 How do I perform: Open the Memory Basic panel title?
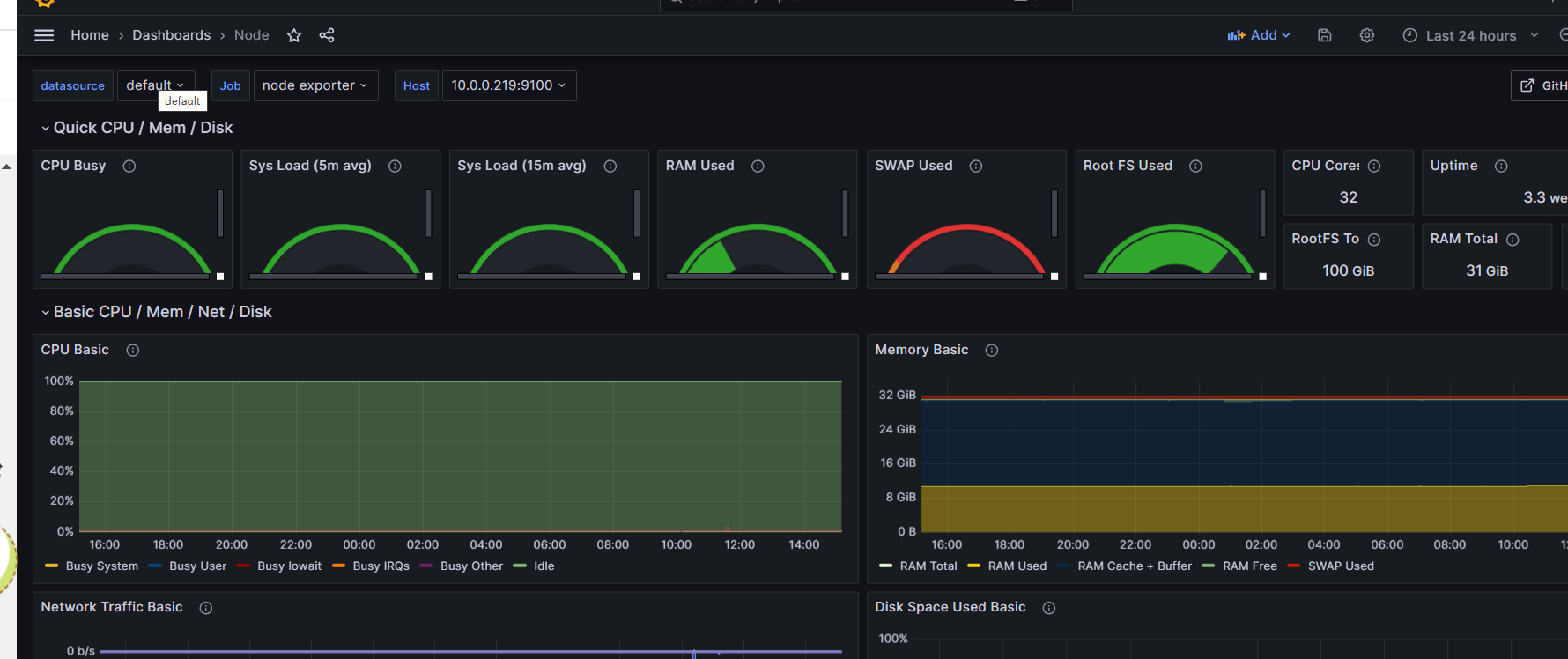pos(921,350)
